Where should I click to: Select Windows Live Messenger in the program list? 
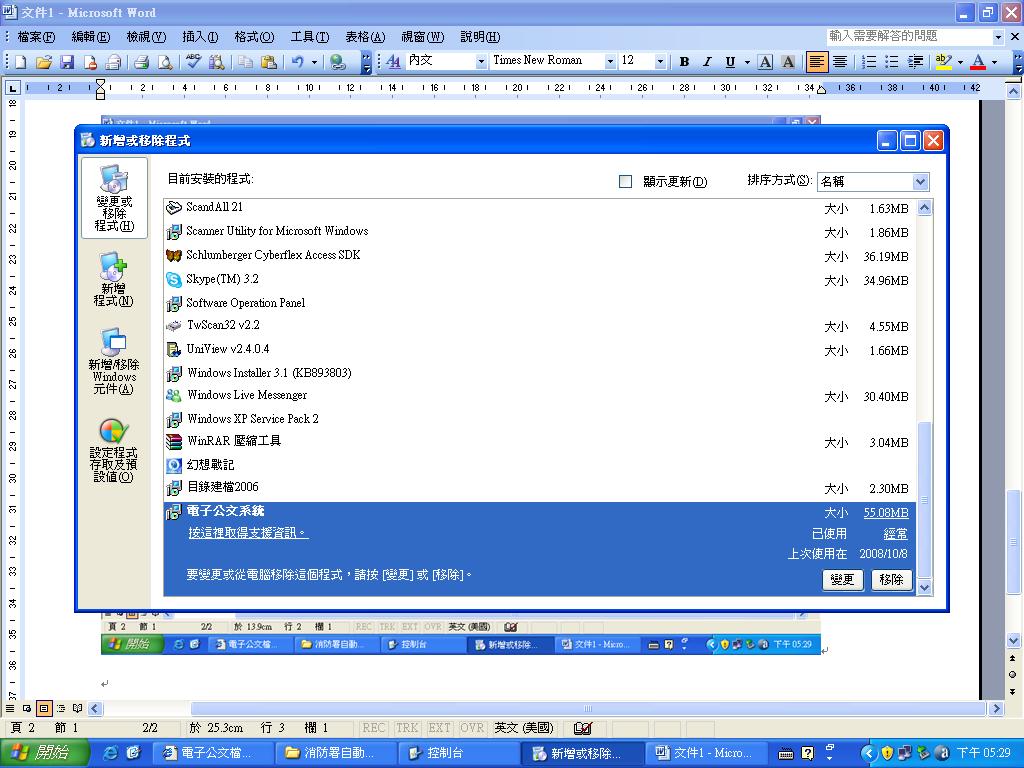pyautogui.click(x=247, y=395)
